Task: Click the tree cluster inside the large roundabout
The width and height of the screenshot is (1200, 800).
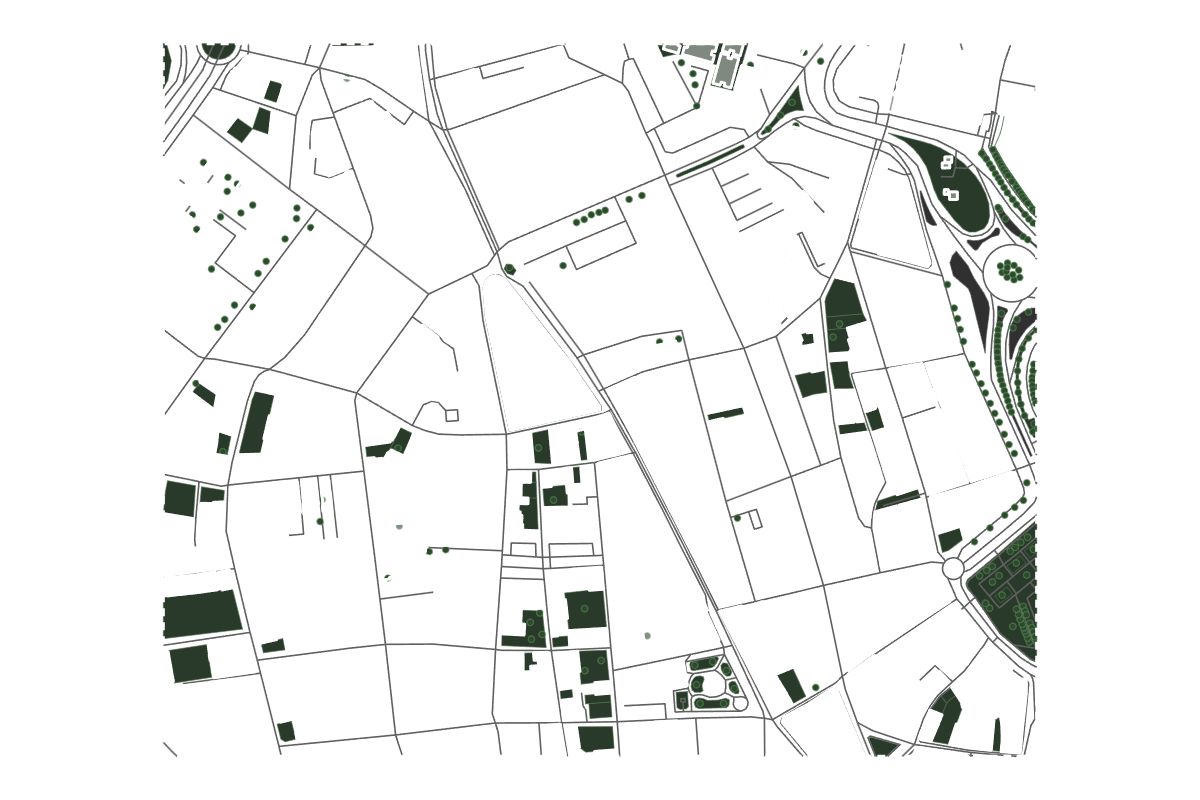Action: [x=1011, y=270]
